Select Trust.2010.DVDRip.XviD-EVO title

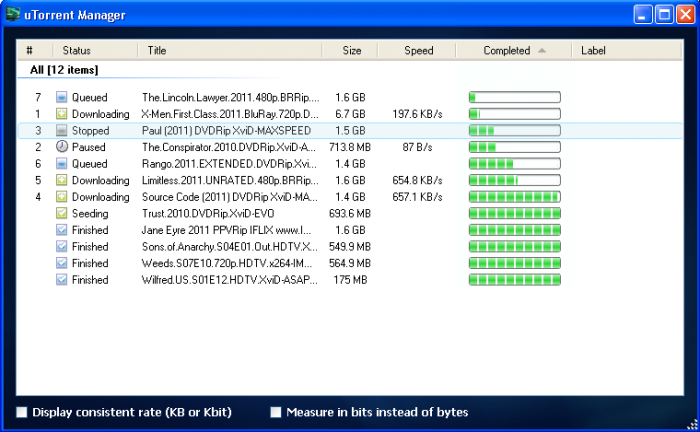pos(208,213)
